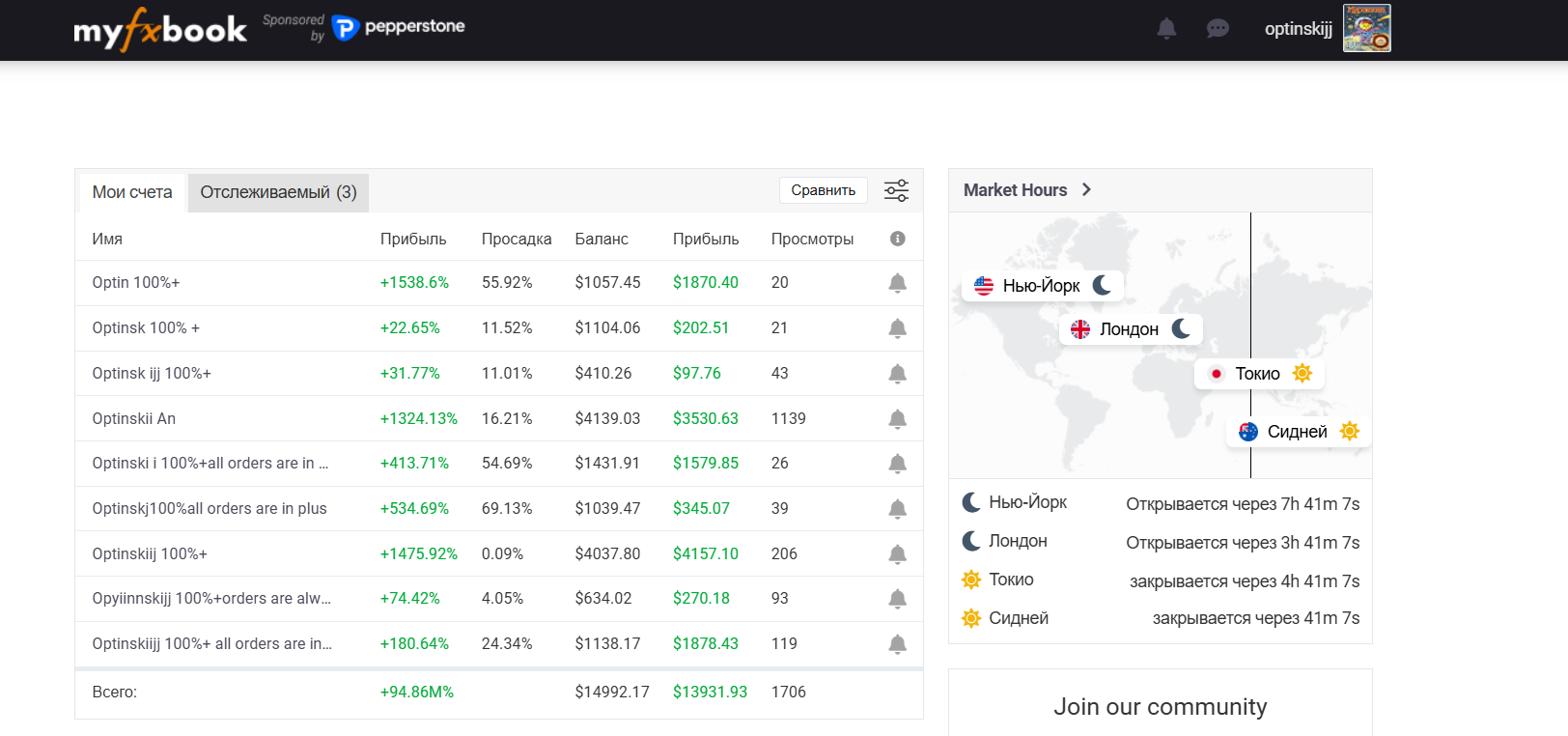Expand Market Hours with chevron arrow
Screen dimensions: 1568x736
(1086, 190)
